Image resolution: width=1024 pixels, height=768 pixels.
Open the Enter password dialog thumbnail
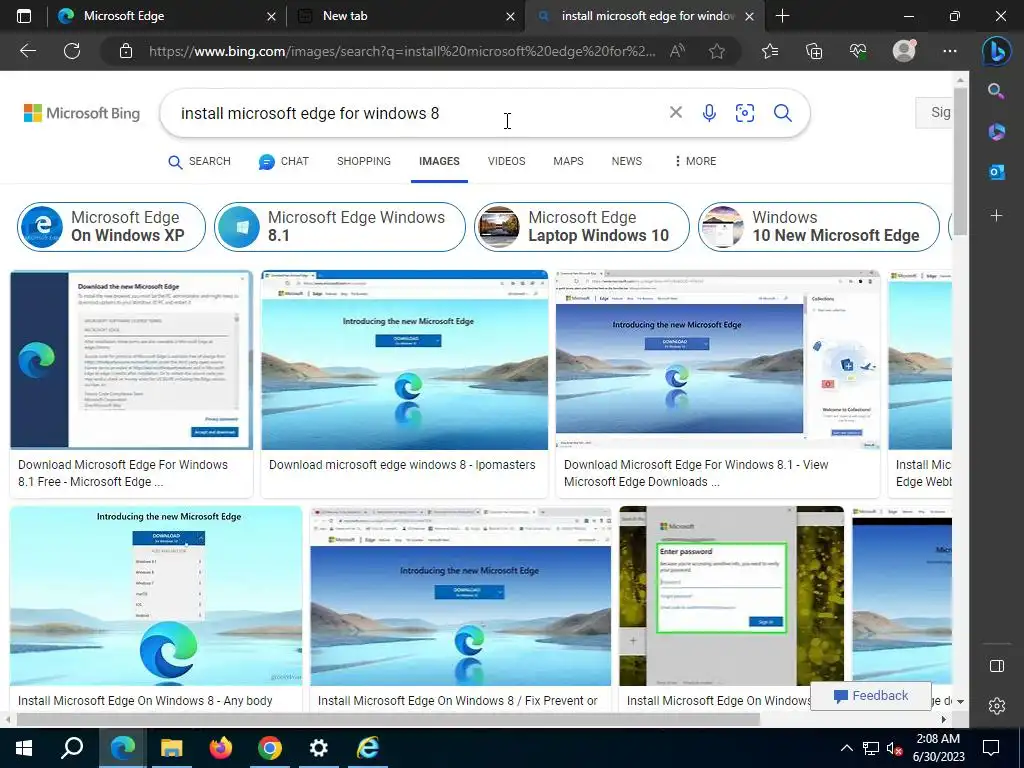(x=731, y=596)
